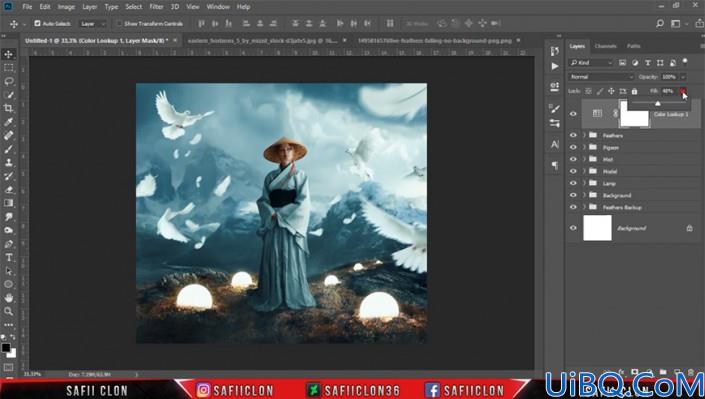This screenshot has height=399, width=705.
Task: Select the Hand tool
Action: pos(9,298)
